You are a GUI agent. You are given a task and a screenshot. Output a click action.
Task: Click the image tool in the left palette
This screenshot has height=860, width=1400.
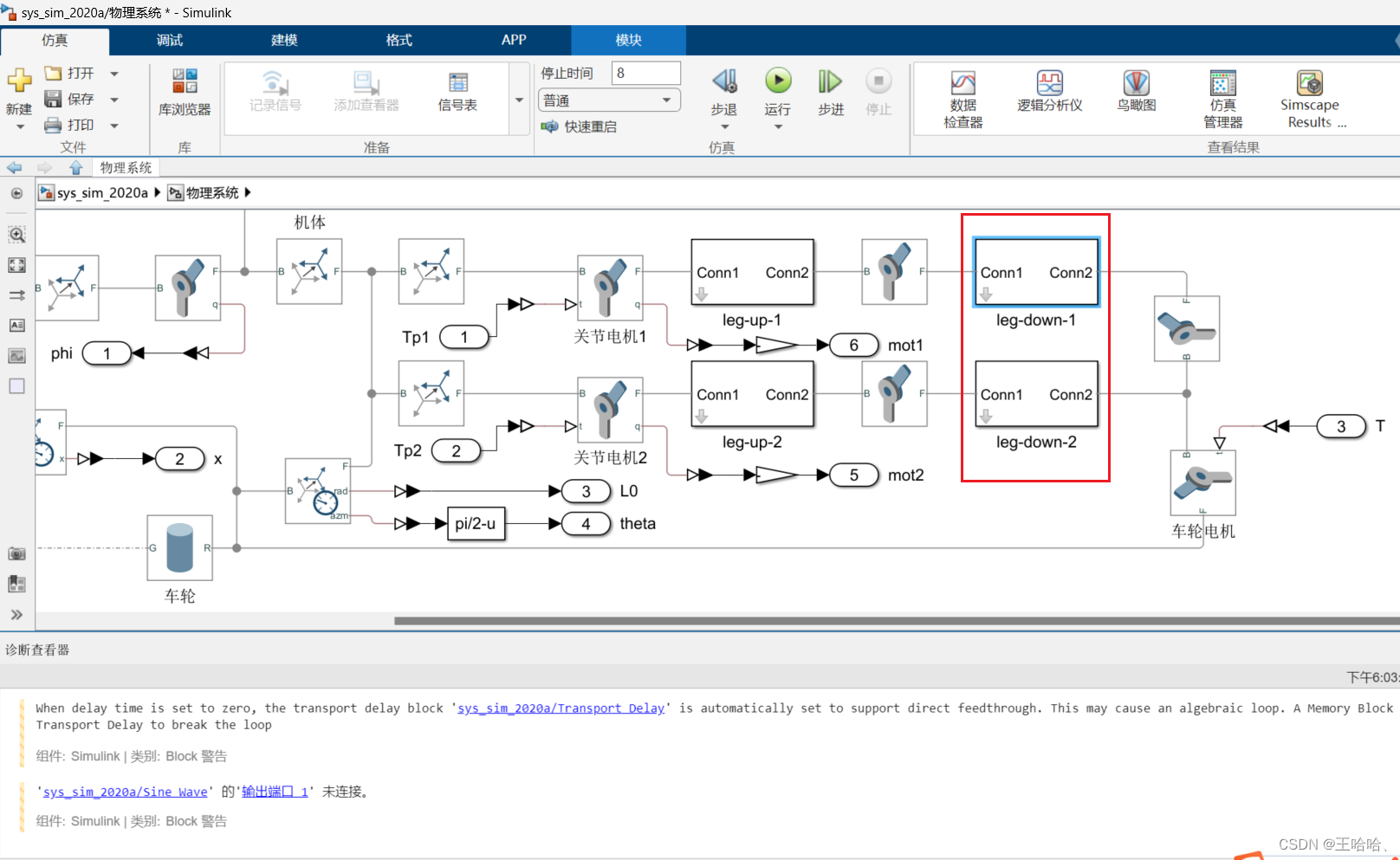click(16, 356)
